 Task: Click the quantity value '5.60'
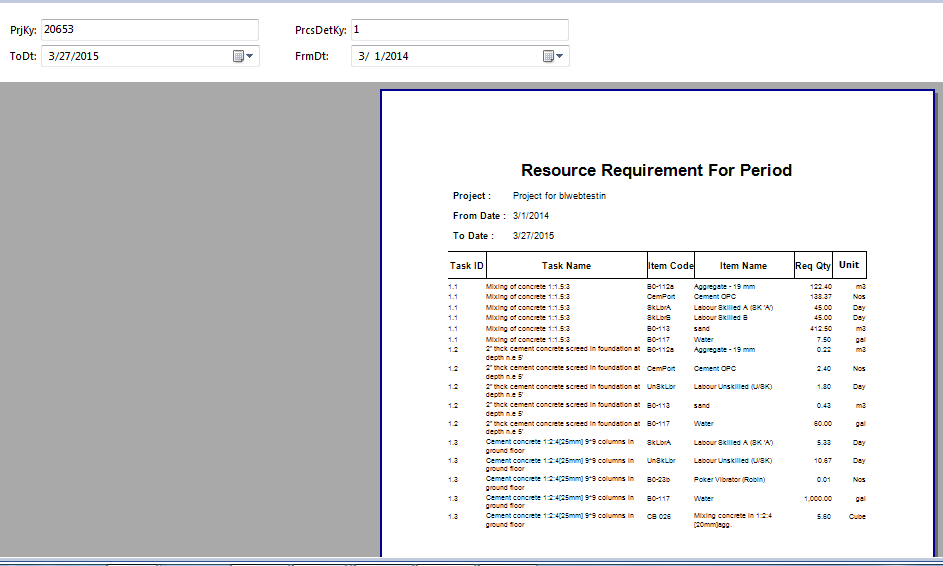click(x=825, y=516)
